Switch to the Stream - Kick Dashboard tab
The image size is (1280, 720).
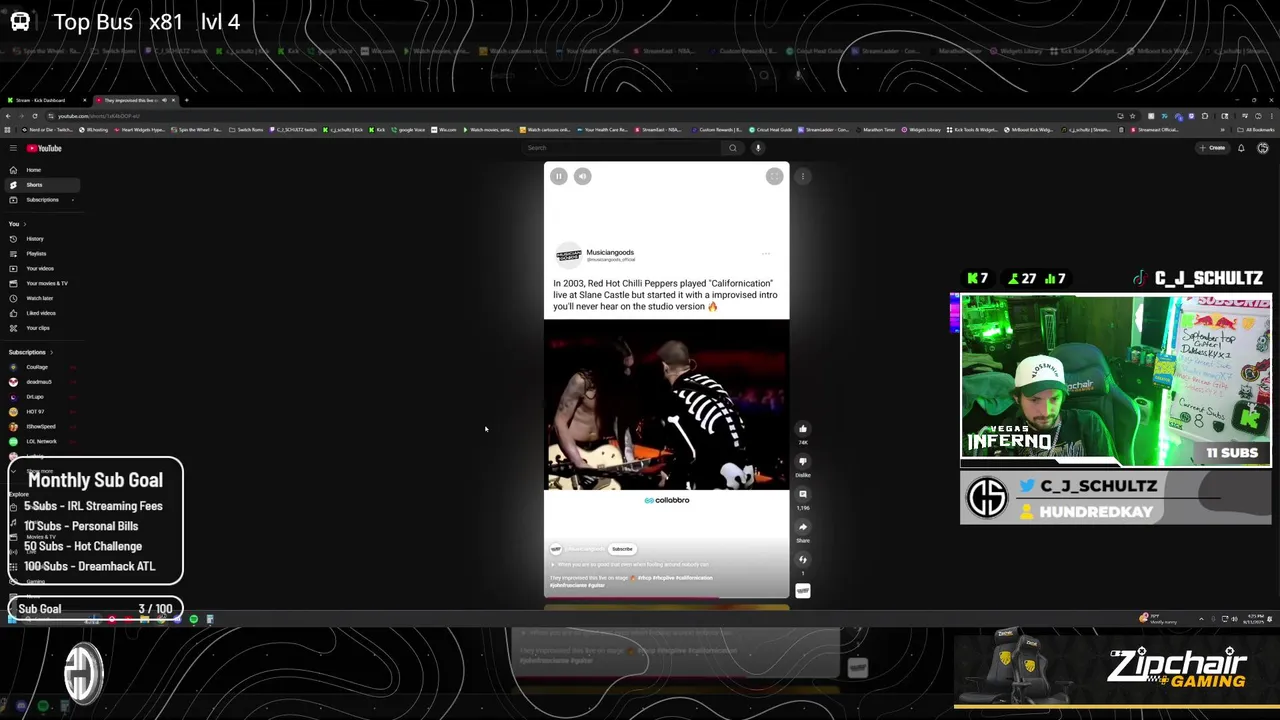(45, 100)
